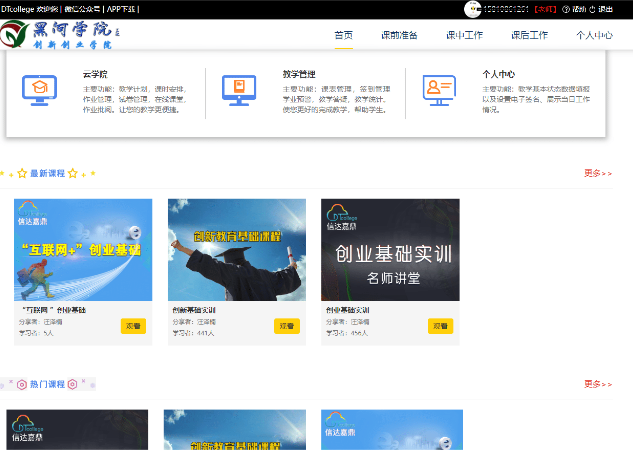Click the star icon beside 最新课程
633x450 pixels.
click(22, 173)
